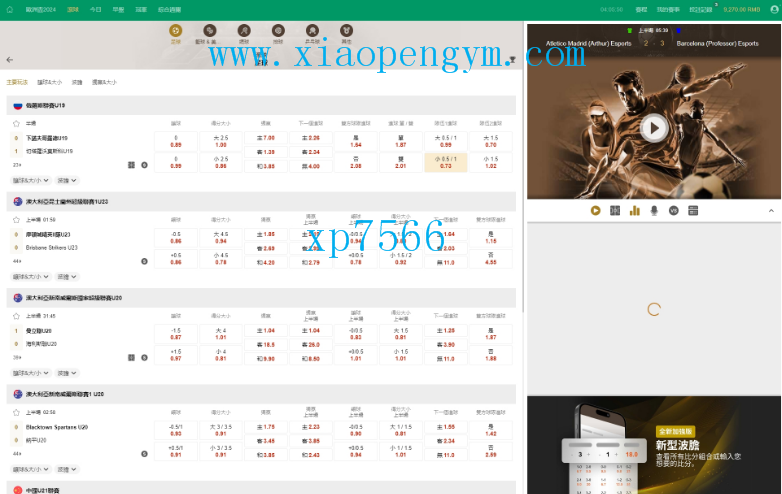Expand 波膽 dropdown under the 31:45 match
Image resolution: width=782 pixels, height=494 pixels.
pos(67,373)
